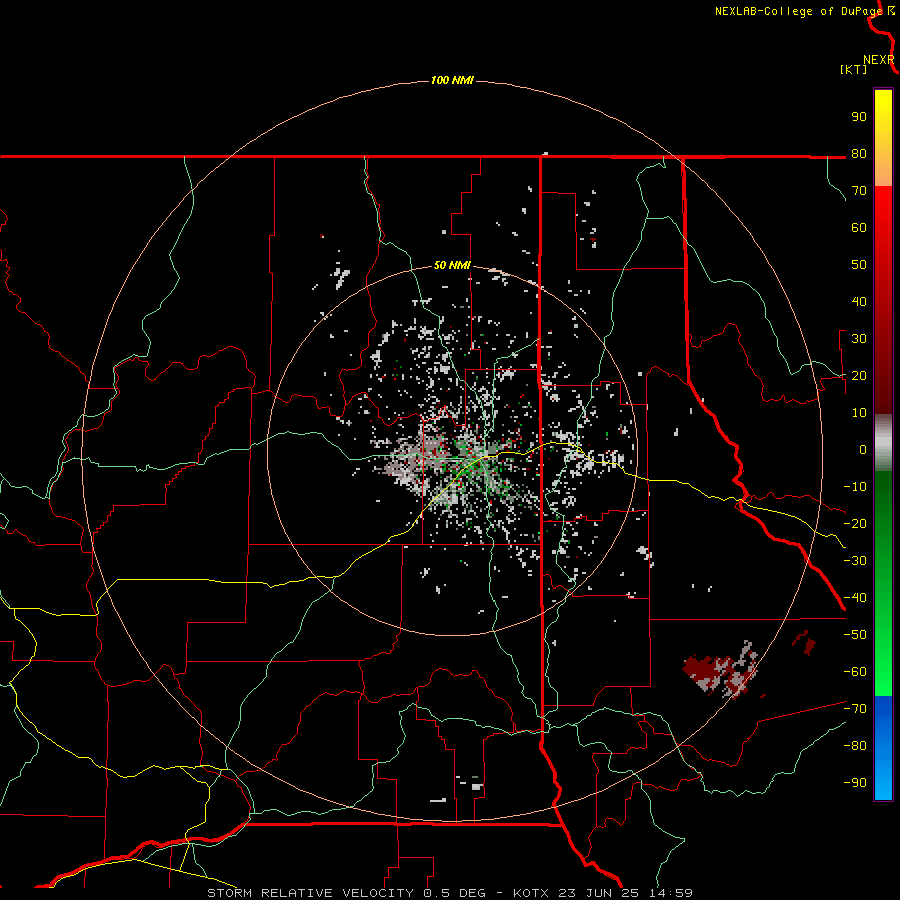
Task: Click the "50 NMI" range ring label
Action: coord(452,265)
